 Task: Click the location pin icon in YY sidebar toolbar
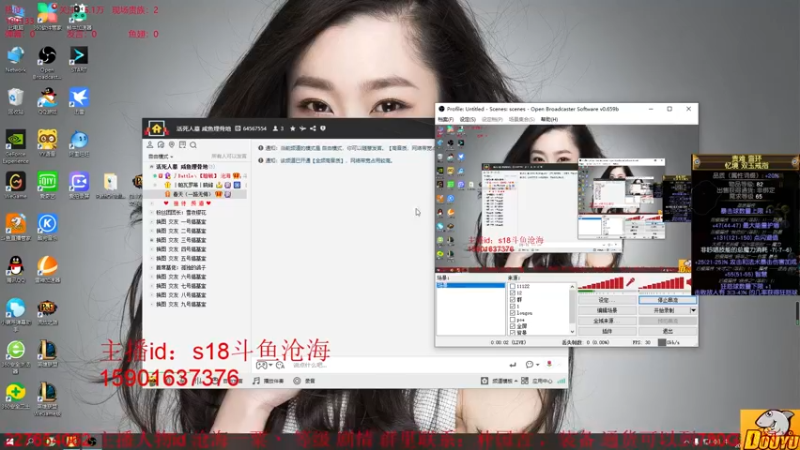click(x=171, y=145)
